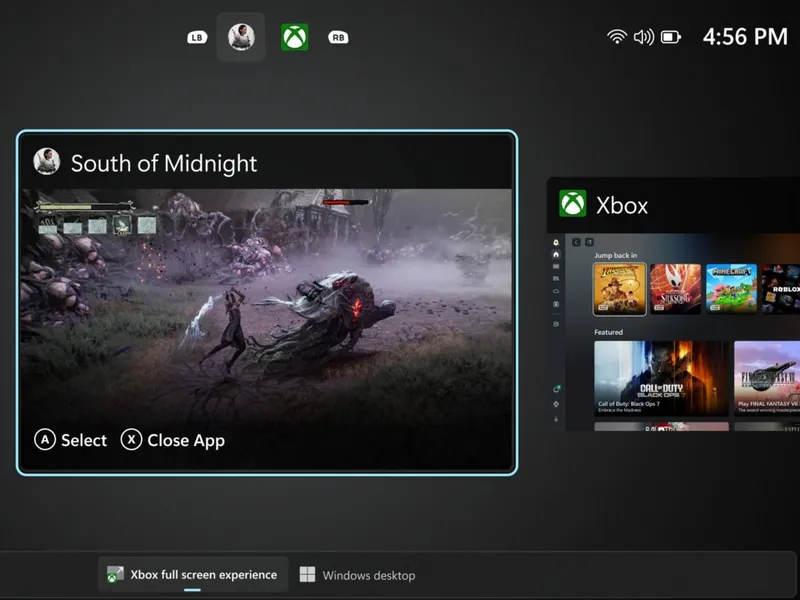Open the library icon in the Xbox sidebar
Viewport: 800px width, 600px height.
coord(556,266)
